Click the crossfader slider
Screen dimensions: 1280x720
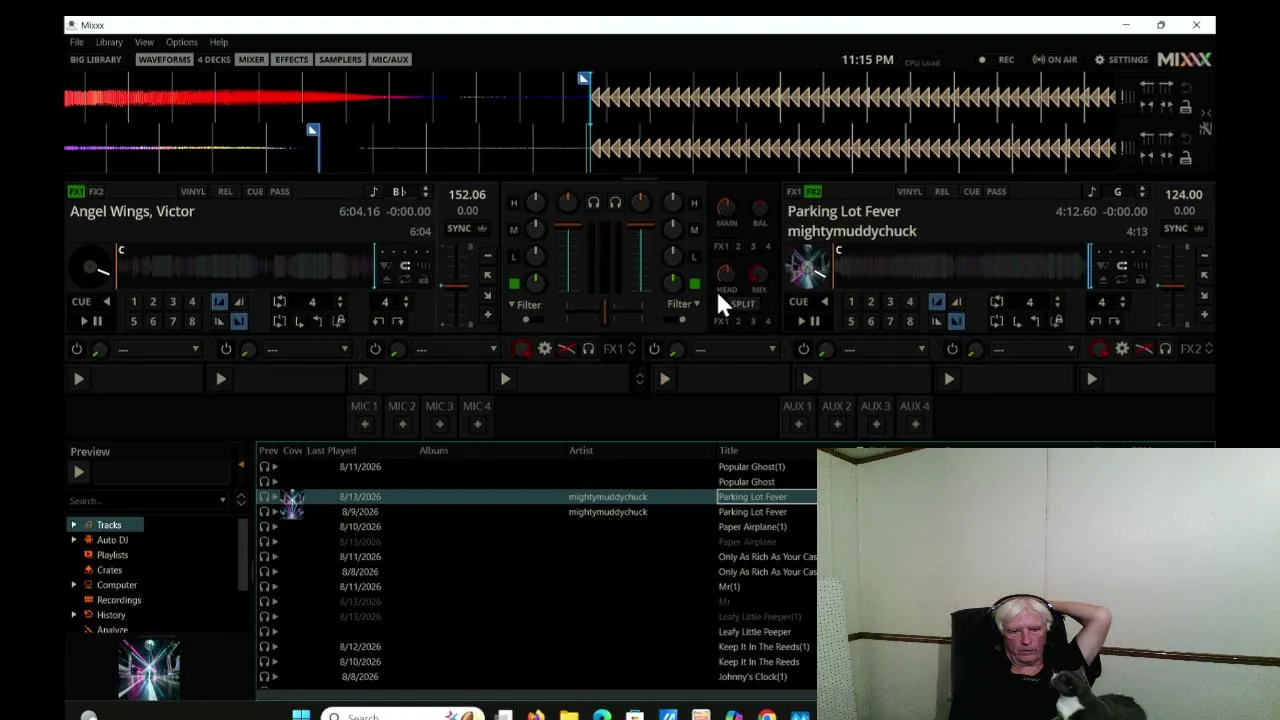tap(604, 312)
